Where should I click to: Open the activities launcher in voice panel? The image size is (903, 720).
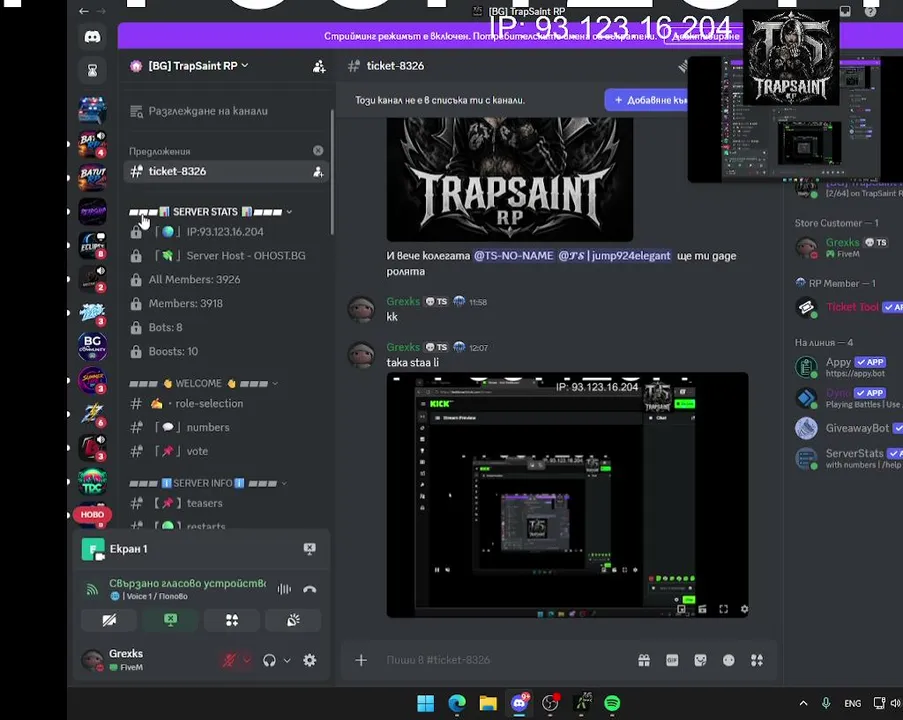232,620
